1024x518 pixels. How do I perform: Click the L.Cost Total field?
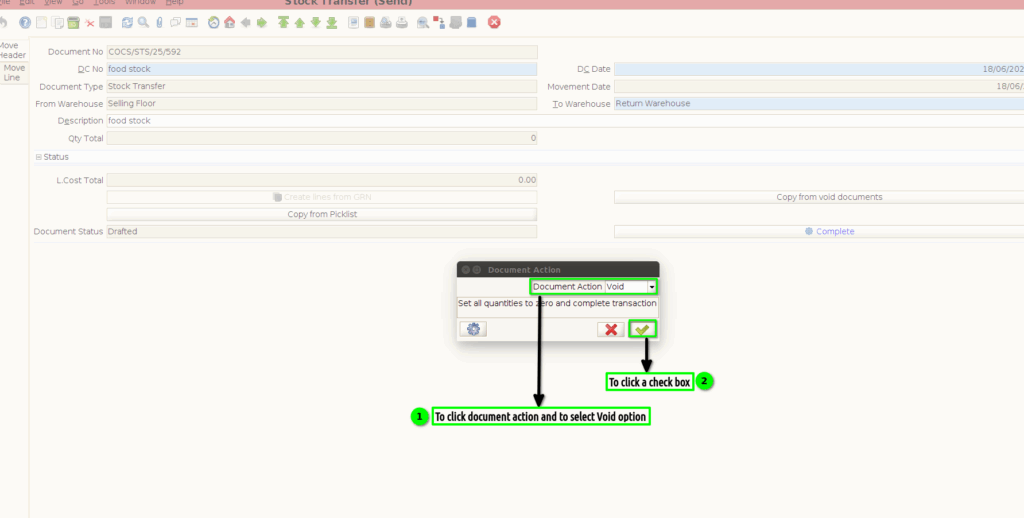click(322, 180)
